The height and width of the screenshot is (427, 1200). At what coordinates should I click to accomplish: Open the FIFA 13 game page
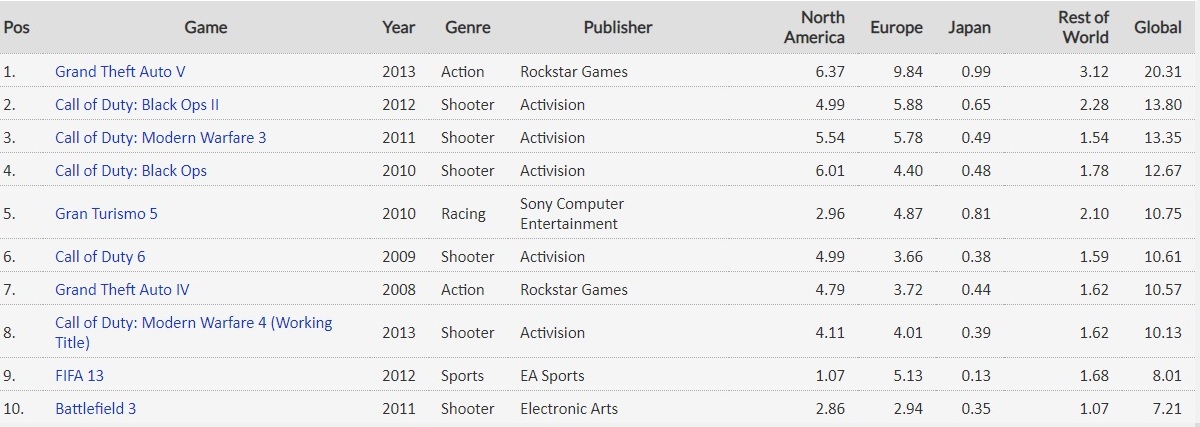79,376
